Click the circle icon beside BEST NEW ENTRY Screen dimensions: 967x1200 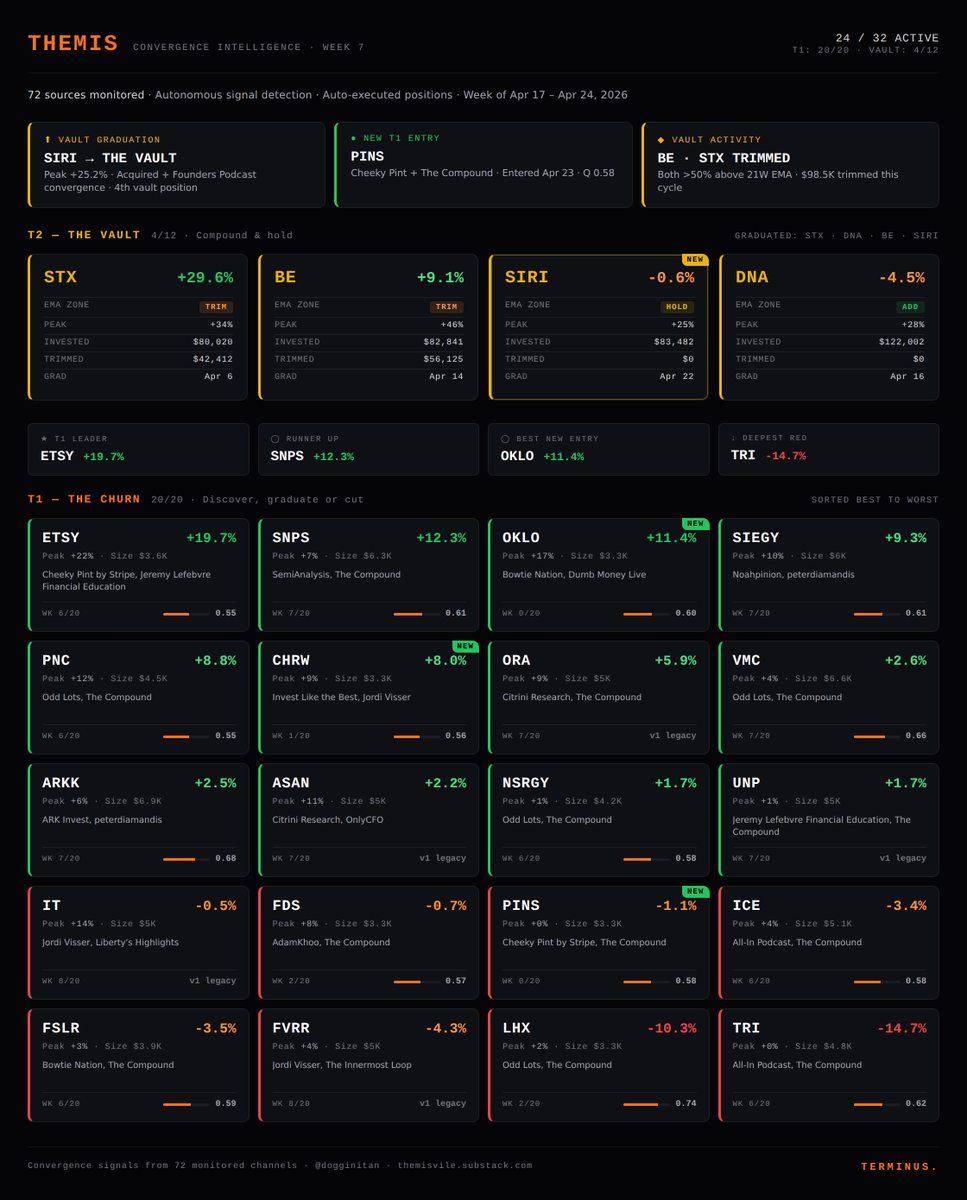[x=505, y=439]
